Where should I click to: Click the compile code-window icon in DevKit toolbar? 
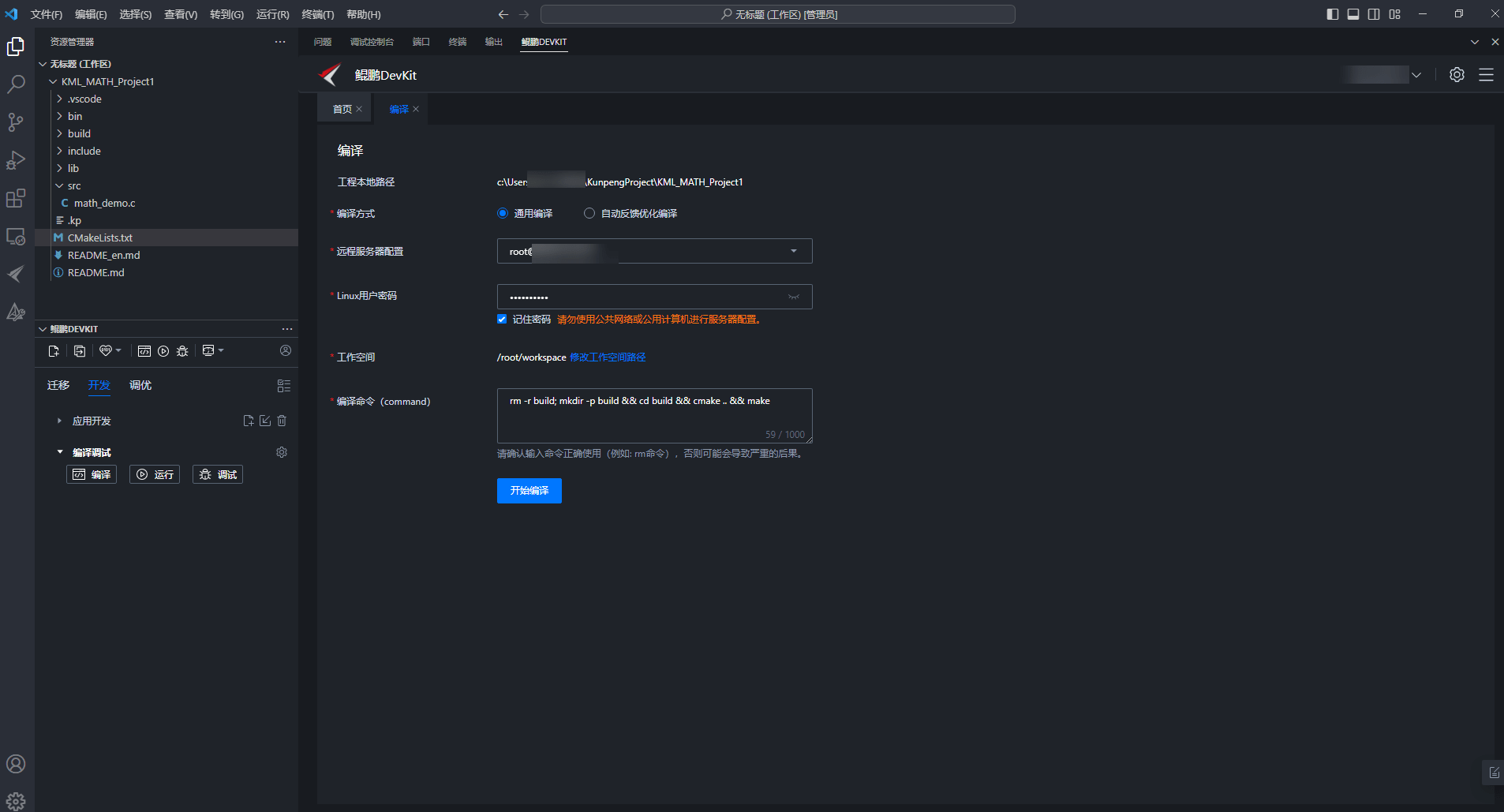144,351
